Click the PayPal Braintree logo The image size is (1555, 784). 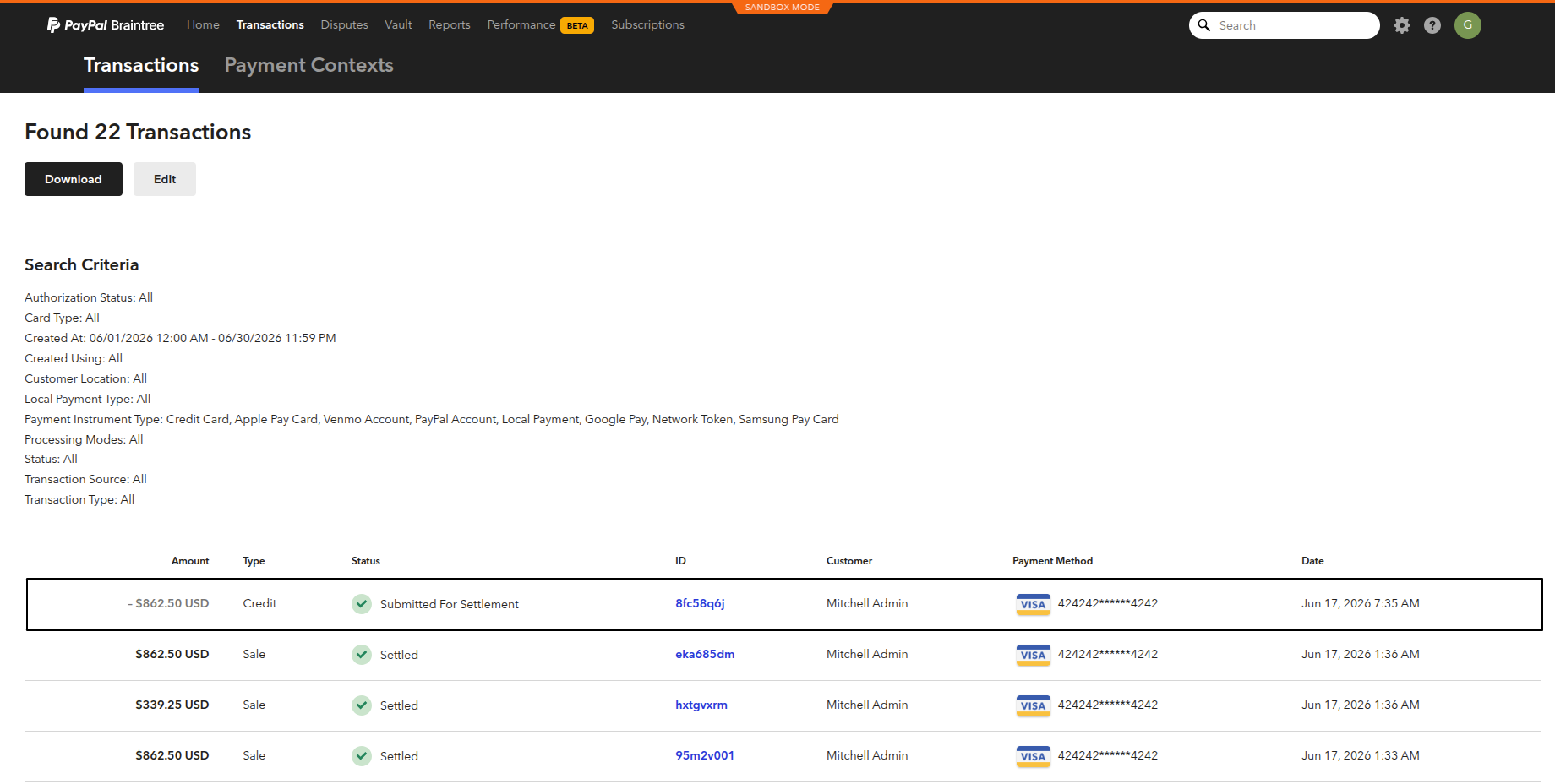click(106, 25)
